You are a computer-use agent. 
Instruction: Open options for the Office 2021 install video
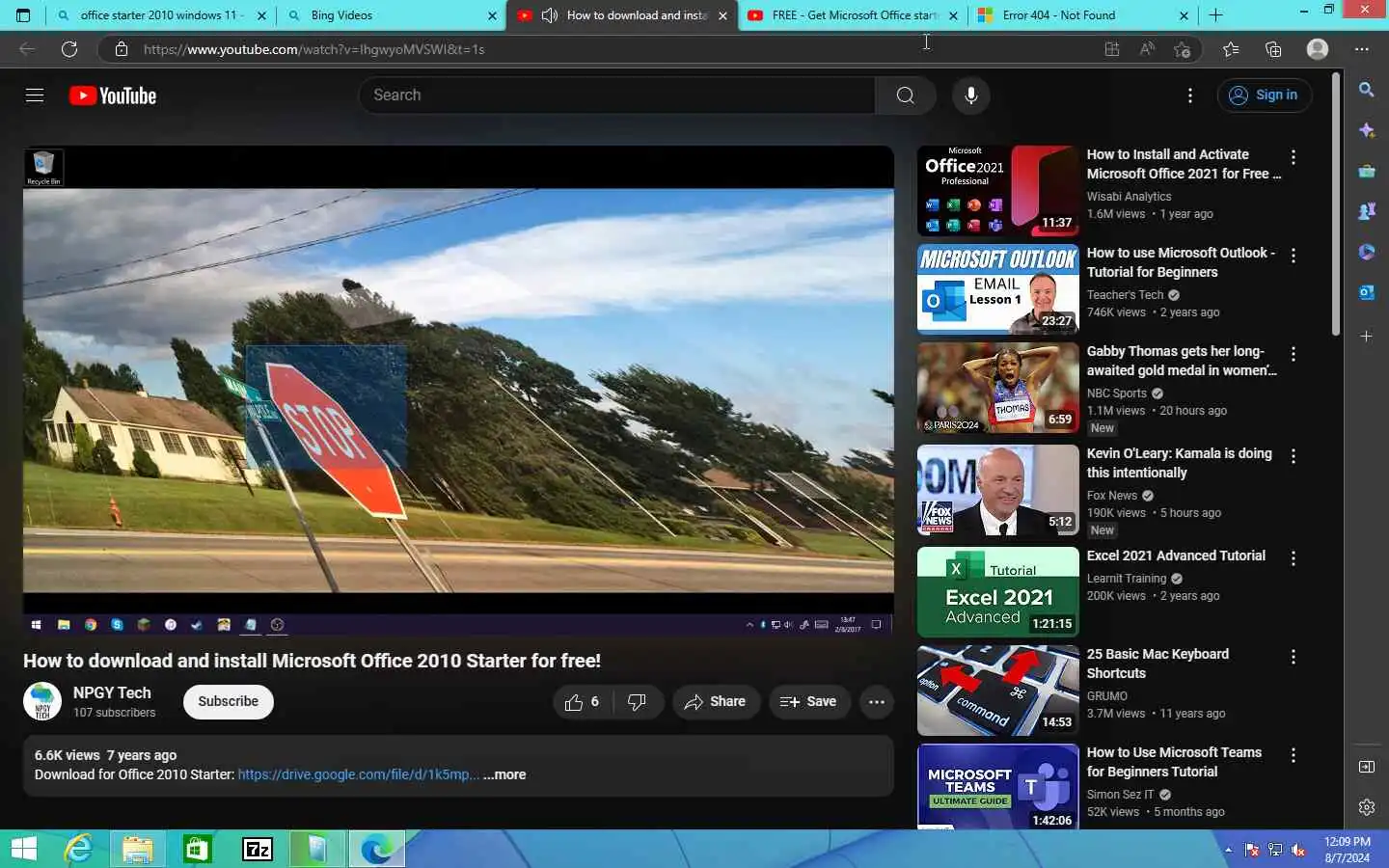(x=1294, y=157)
